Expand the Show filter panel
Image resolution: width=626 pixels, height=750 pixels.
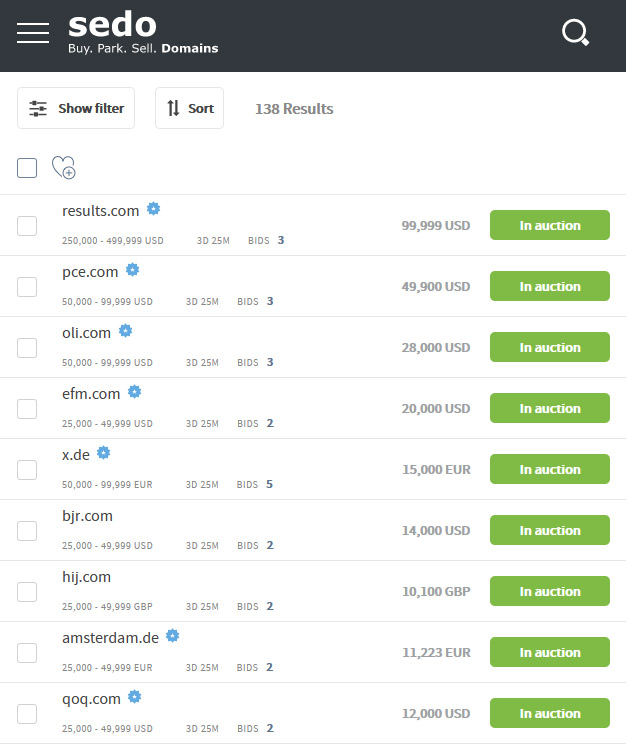[x=76, y=108]
